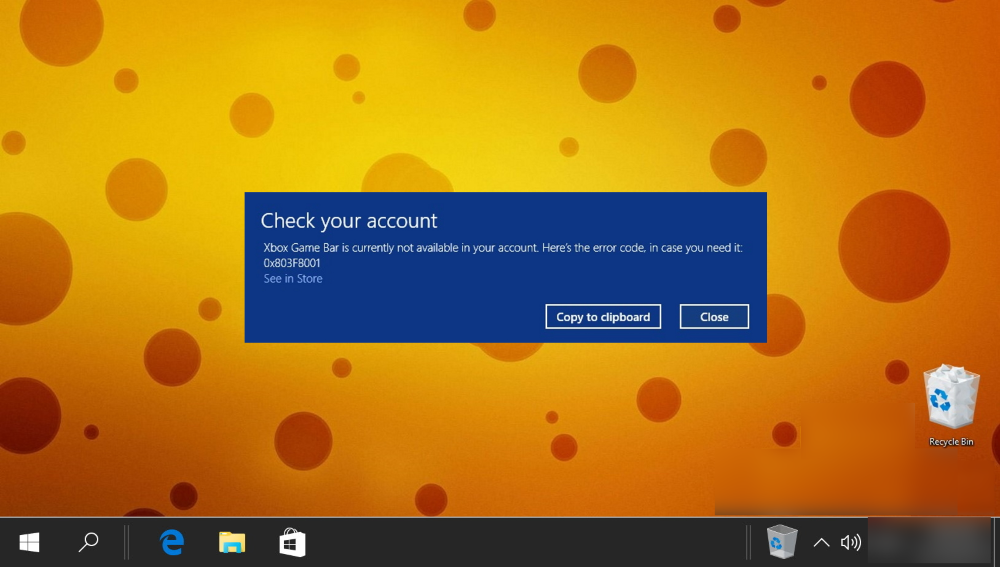Launch Microsoft Edge from taskbar
The image size is (1000, 567).
click(172, 542)
